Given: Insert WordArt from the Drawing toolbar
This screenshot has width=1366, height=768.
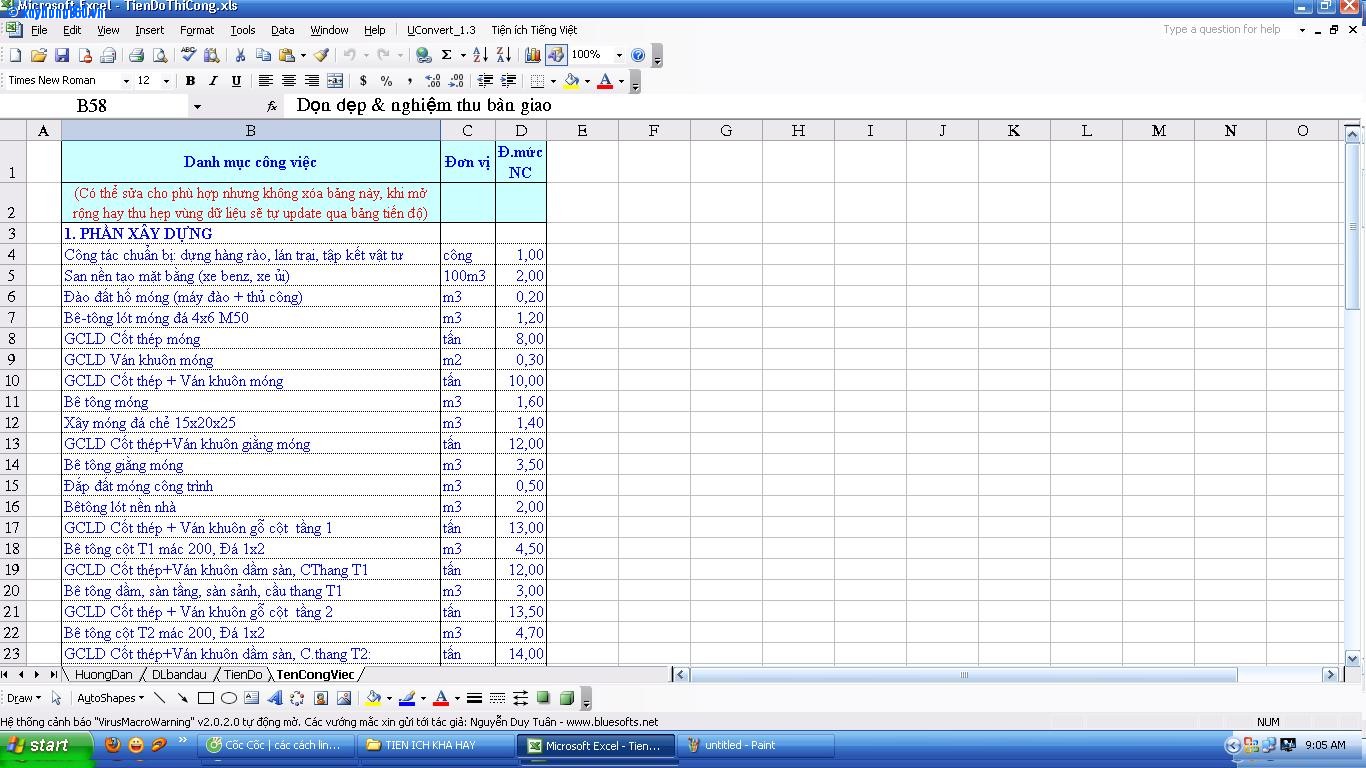Looking at the screenshot, I should pos(274,698).
